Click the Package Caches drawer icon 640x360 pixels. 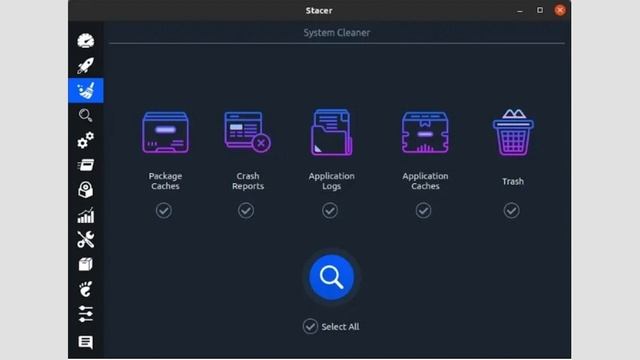pyautogui.click(x=165, y=133)
